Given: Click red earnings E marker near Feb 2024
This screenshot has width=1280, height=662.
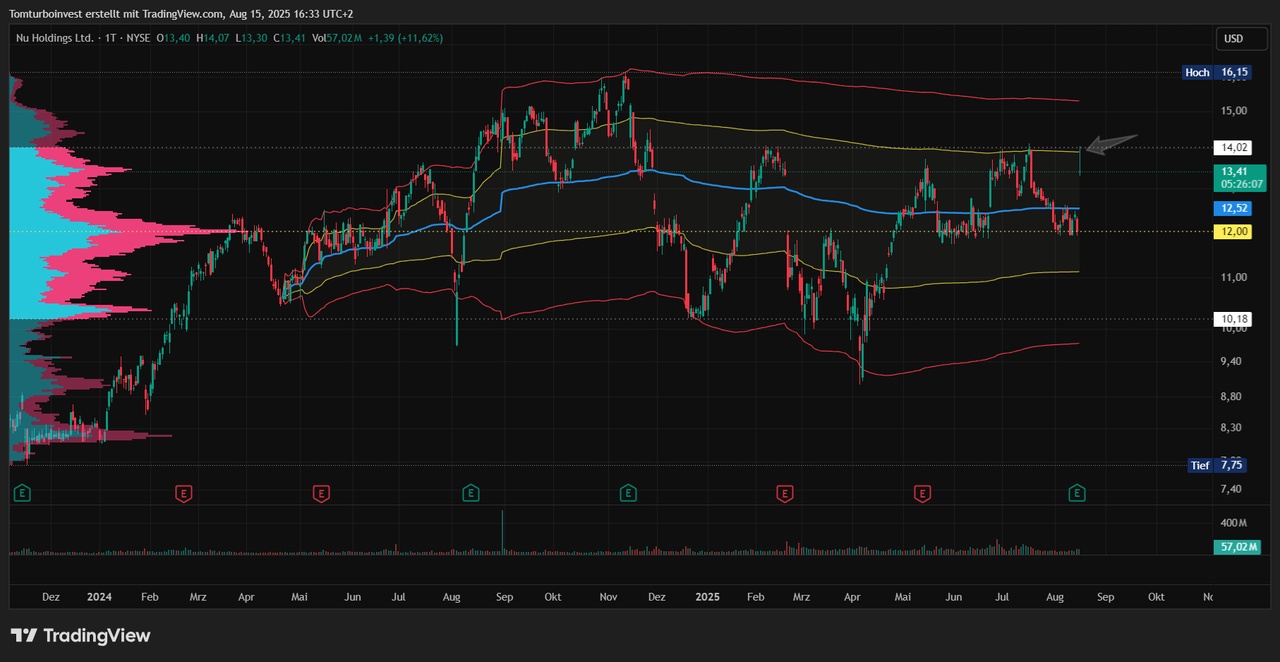Looking at the screenshot, I should pyautogui.click(x=183, y=493).
